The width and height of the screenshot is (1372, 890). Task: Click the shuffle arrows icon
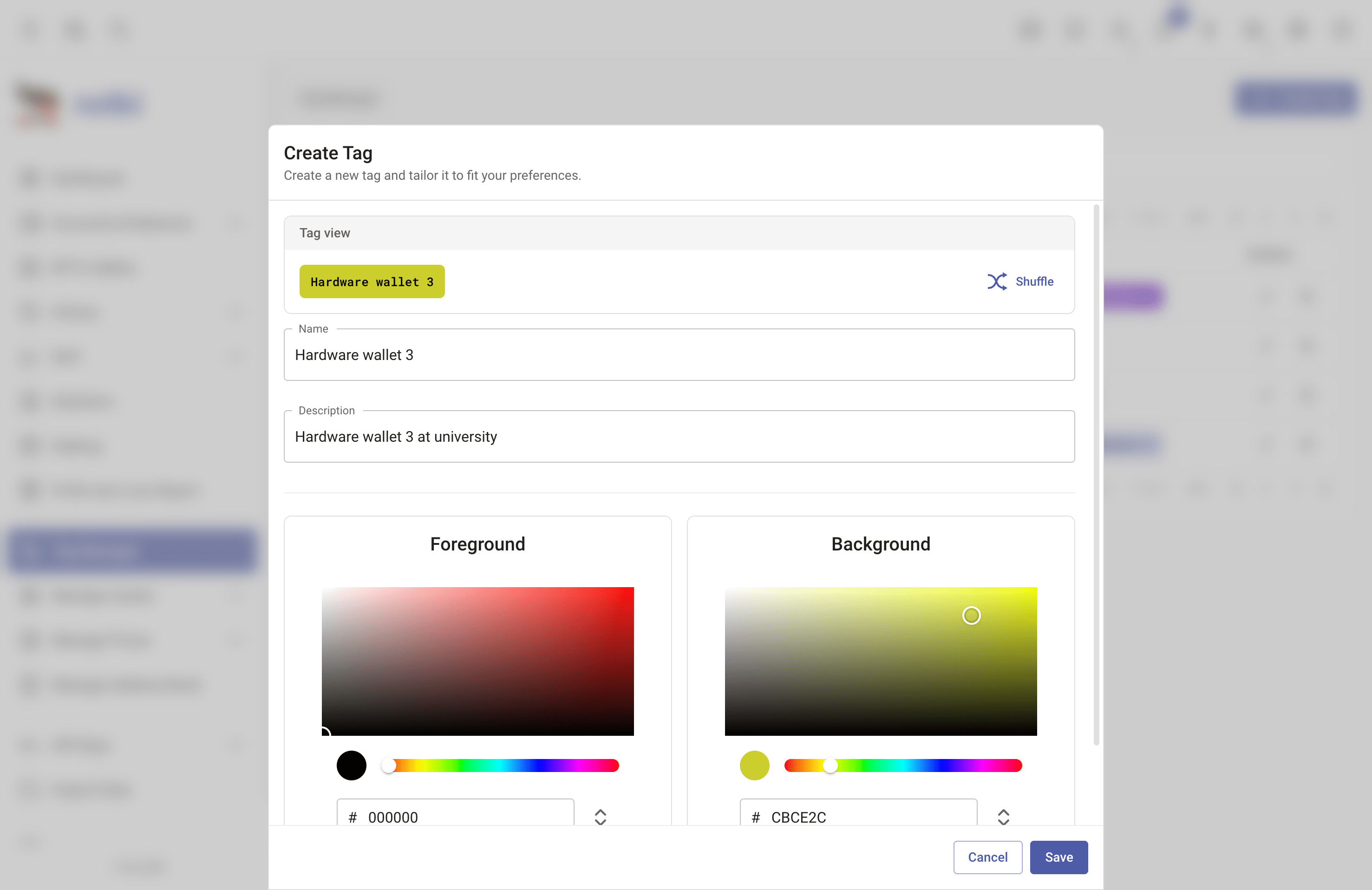[997, 281]
